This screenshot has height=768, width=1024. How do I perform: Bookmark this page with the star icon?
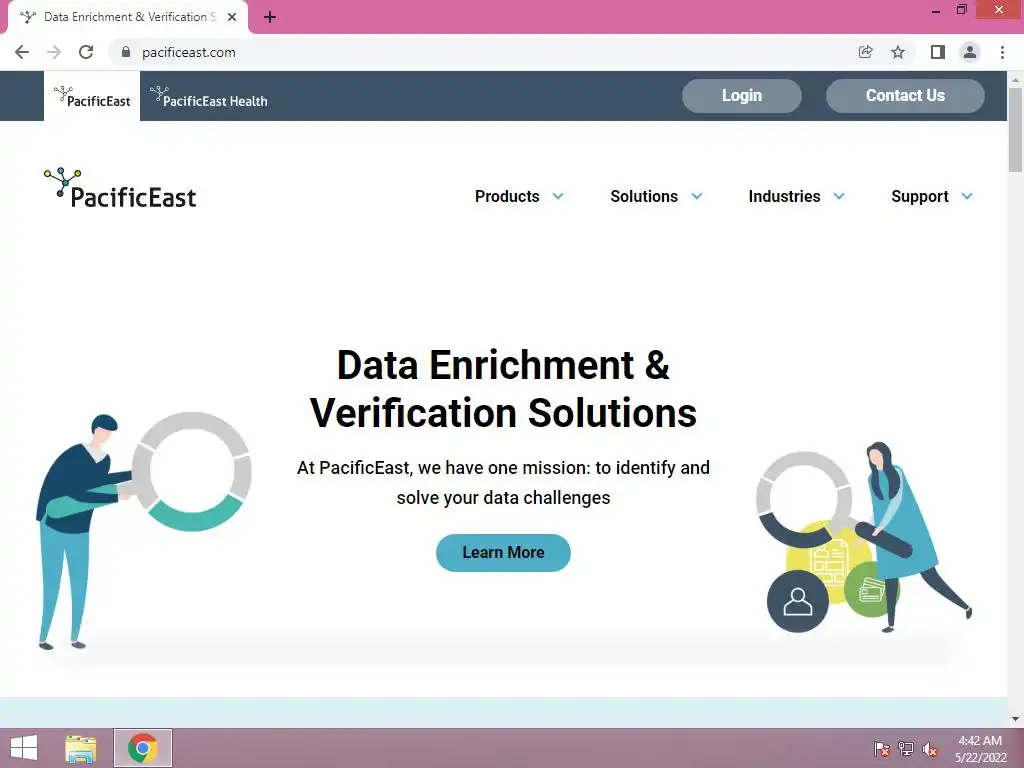898,52
